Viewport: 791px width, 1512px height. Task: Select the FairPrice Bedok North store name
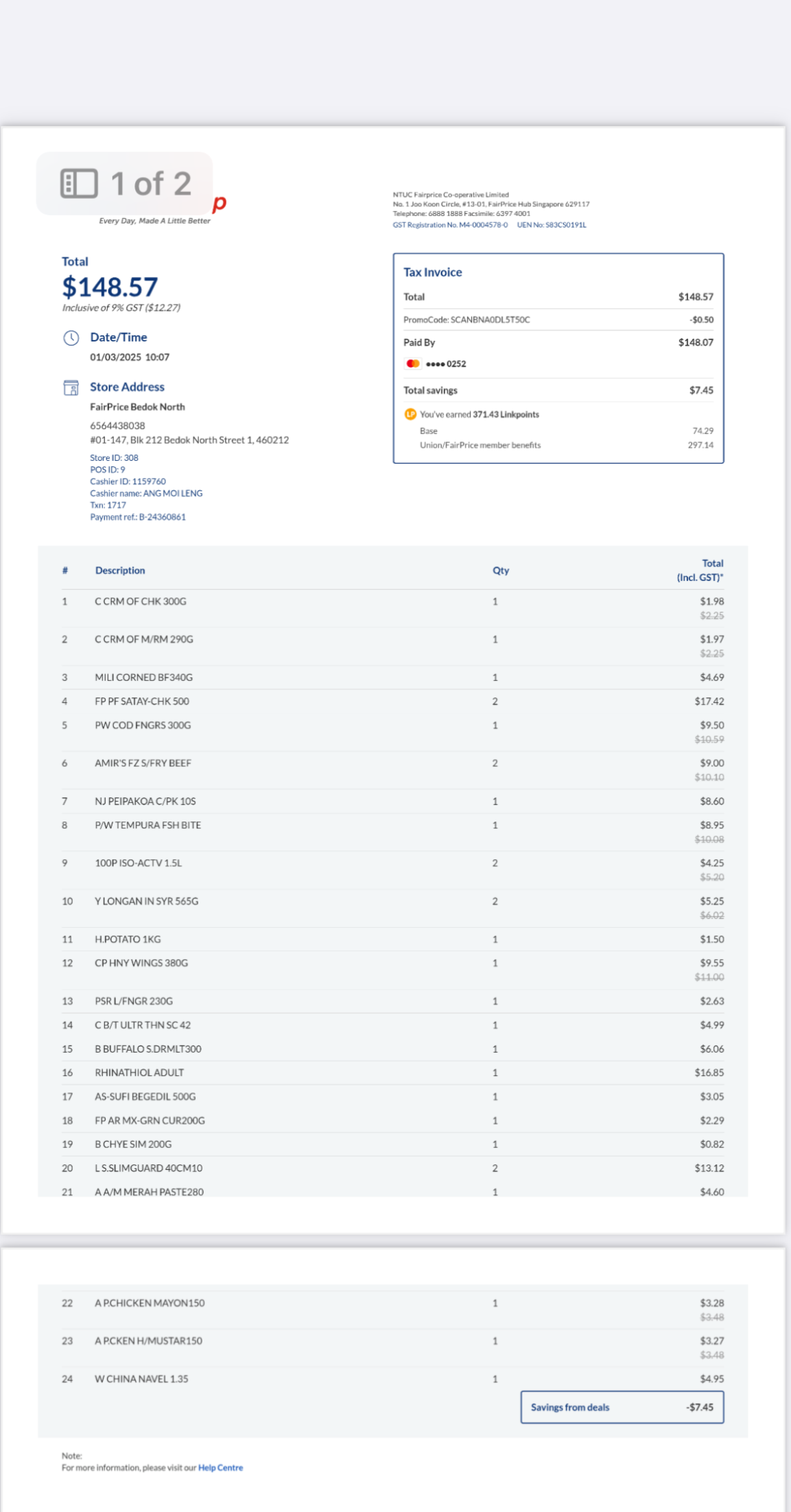(x=137, y=407)
